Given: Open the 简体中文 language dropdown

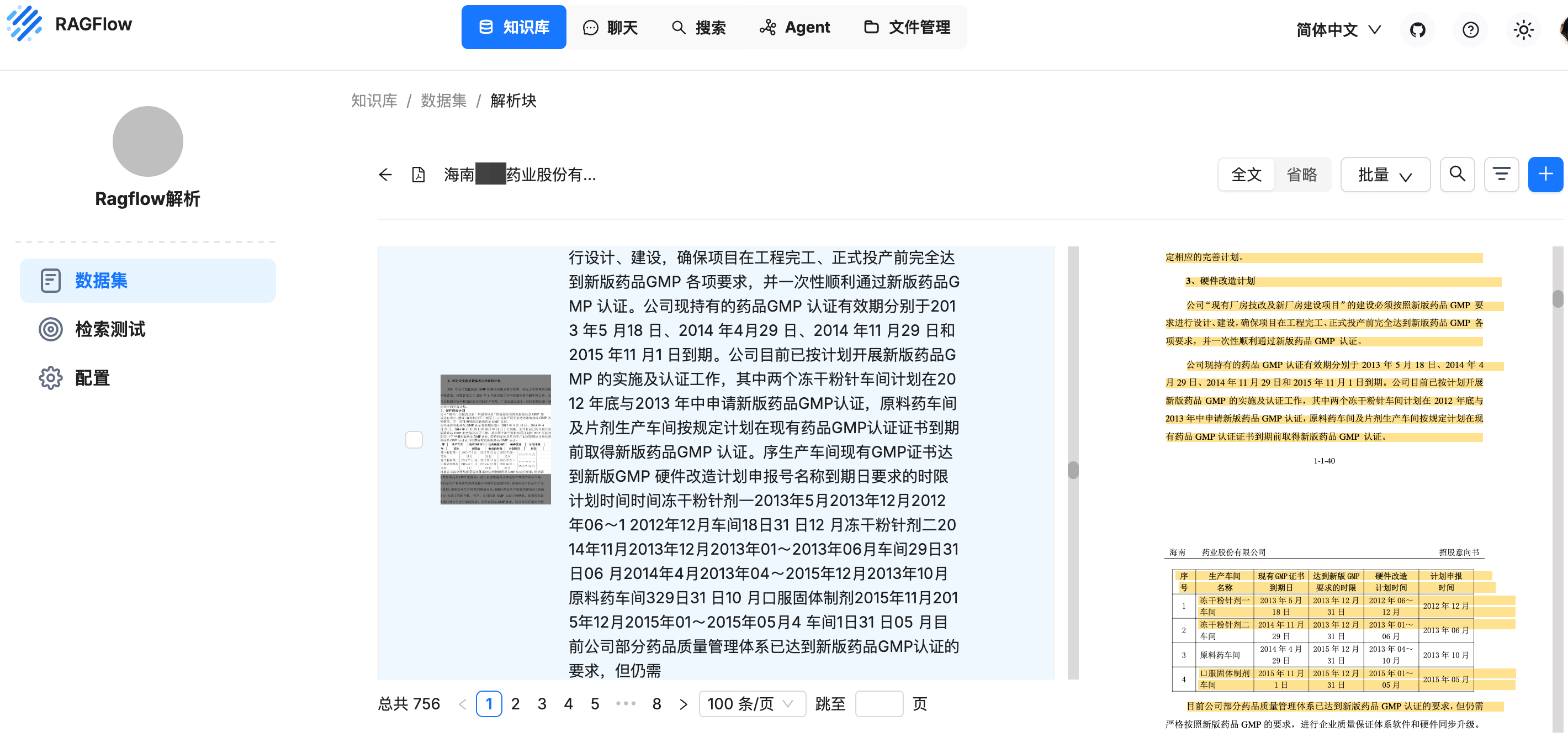Looking at the screenshot, I should click(1338, 29).
